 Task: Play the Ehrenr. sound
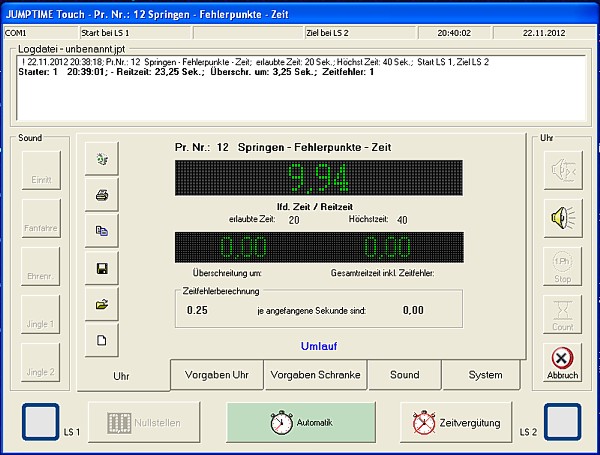41,266
